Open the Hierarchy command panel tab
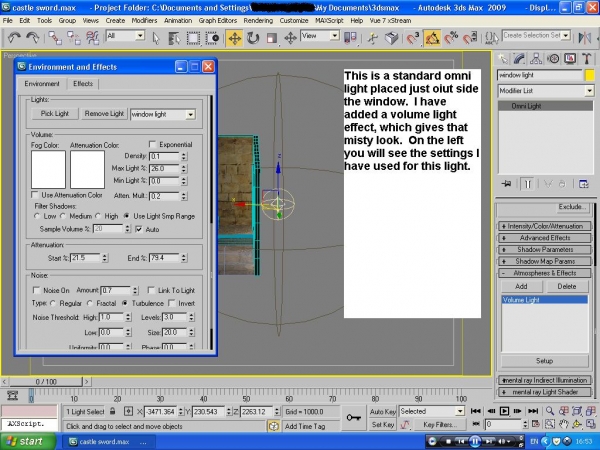This screenshot has height=450, width=600. [x=536, y=59]
